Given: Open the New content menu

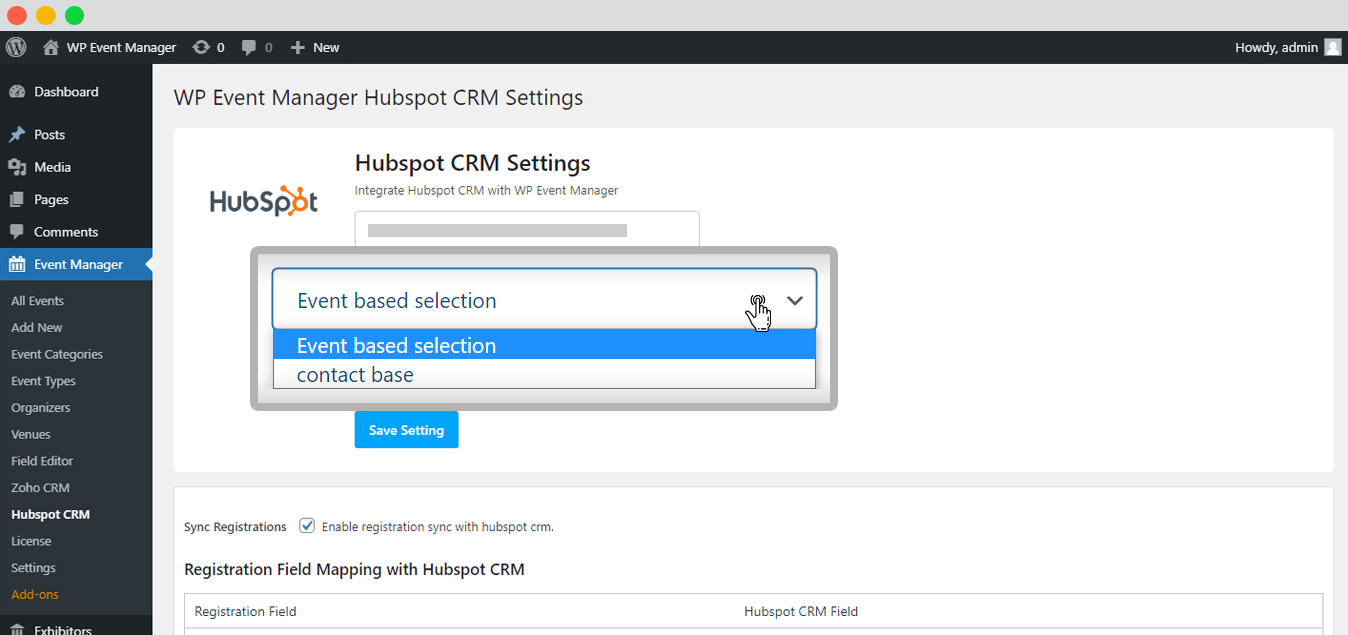Looking at the screenshot, I should coord(315,47).
